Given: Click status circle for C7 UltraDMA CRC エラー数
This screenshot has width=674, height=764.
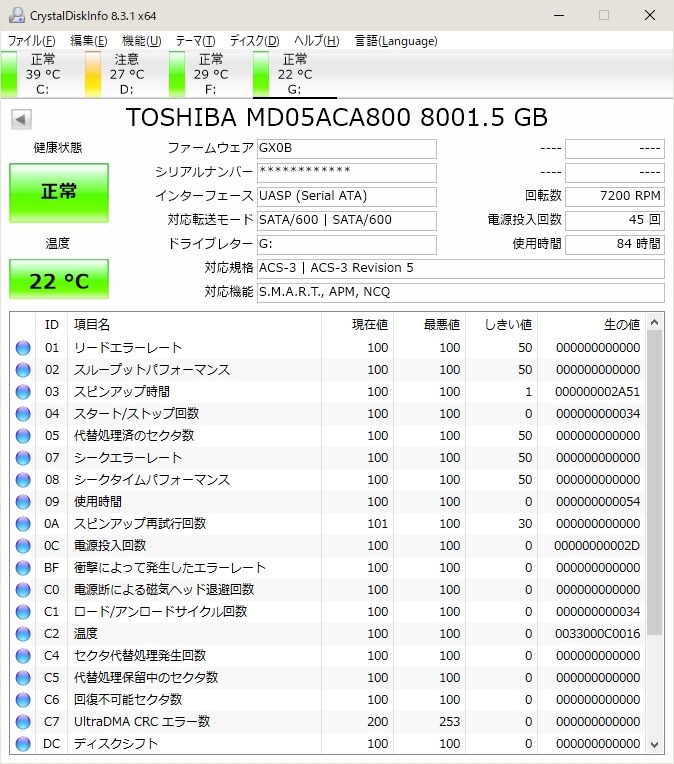Looking at the screenshot, I should tap(23, 722).
